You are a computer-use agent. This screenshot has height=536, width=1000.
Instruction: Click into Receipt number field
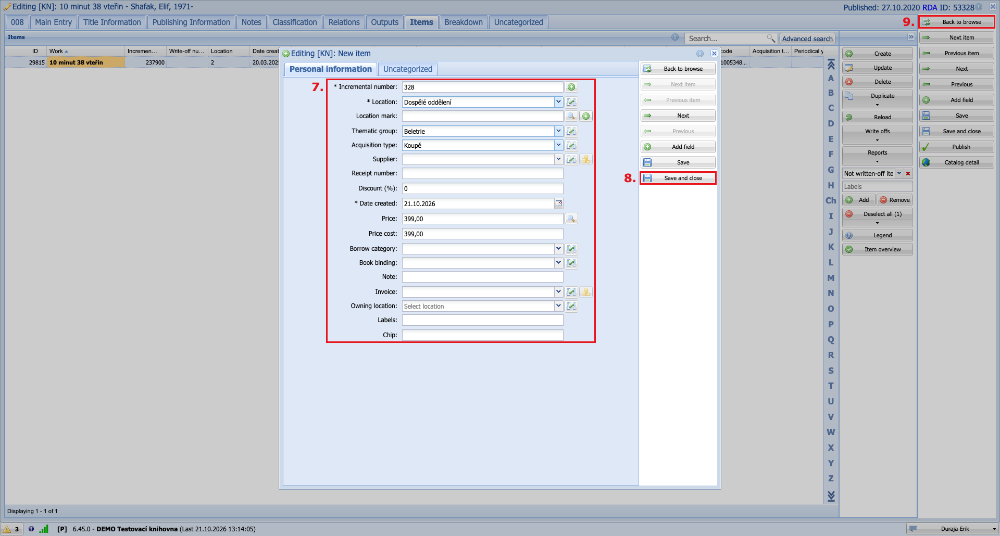pyautogui.click(x=483, y=174)
